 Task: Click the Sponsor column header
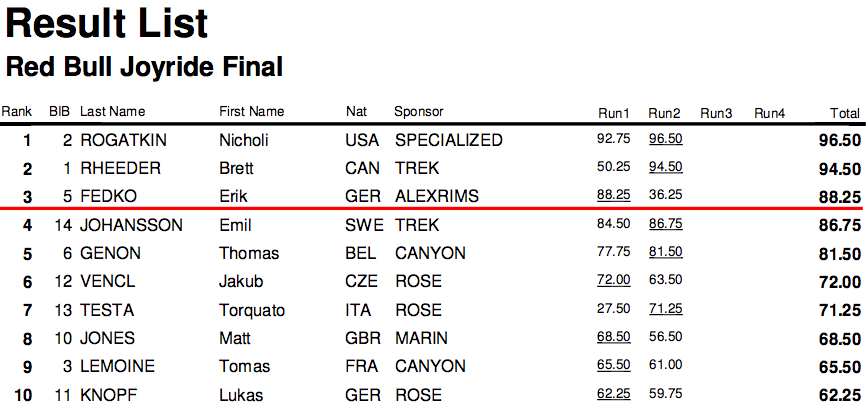[x=418, y=112]
